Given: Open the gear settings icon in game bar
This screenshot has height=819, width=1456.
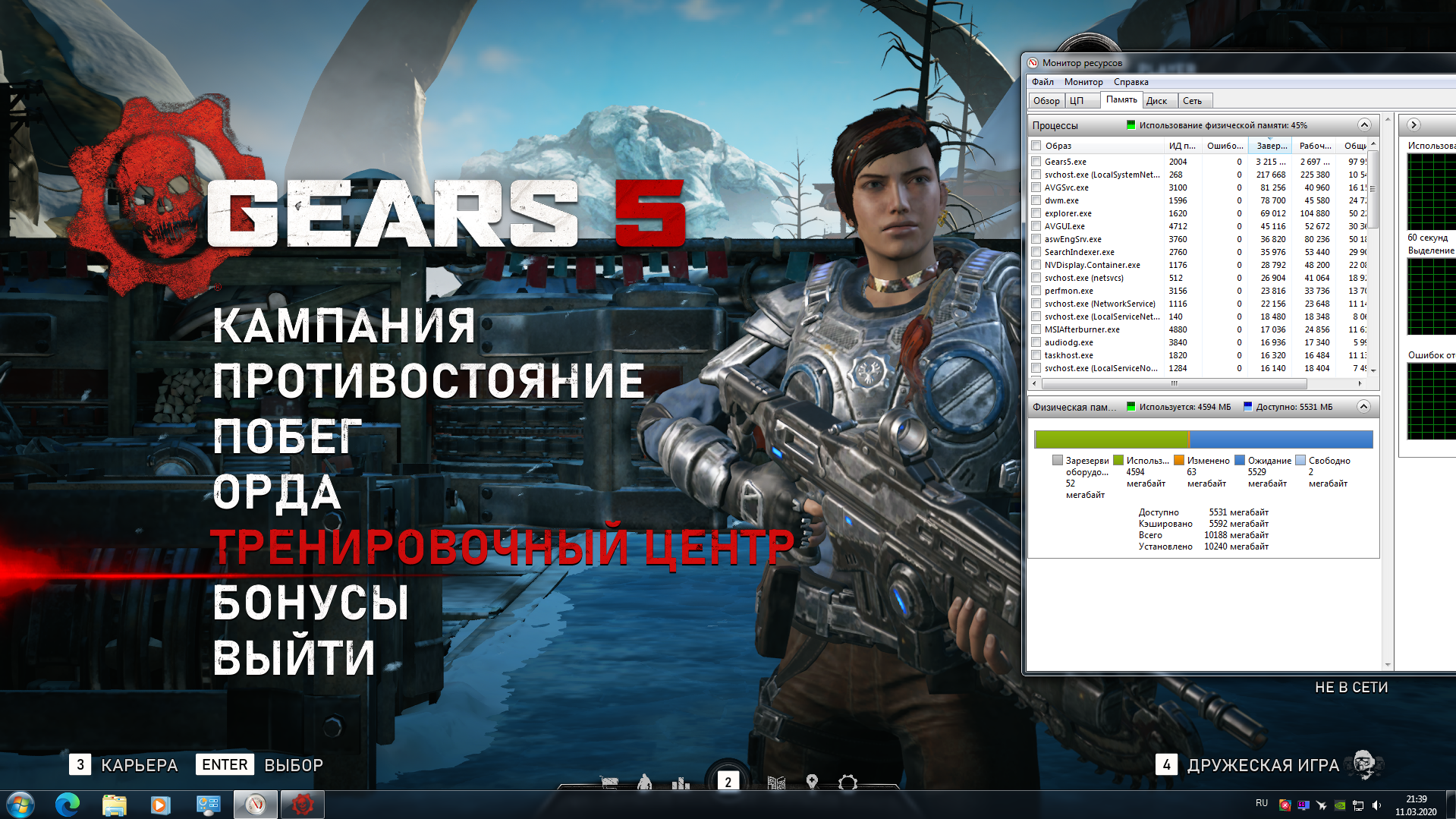Looking at the screenshot, I should pyautogui.click(x=848, y=783).
